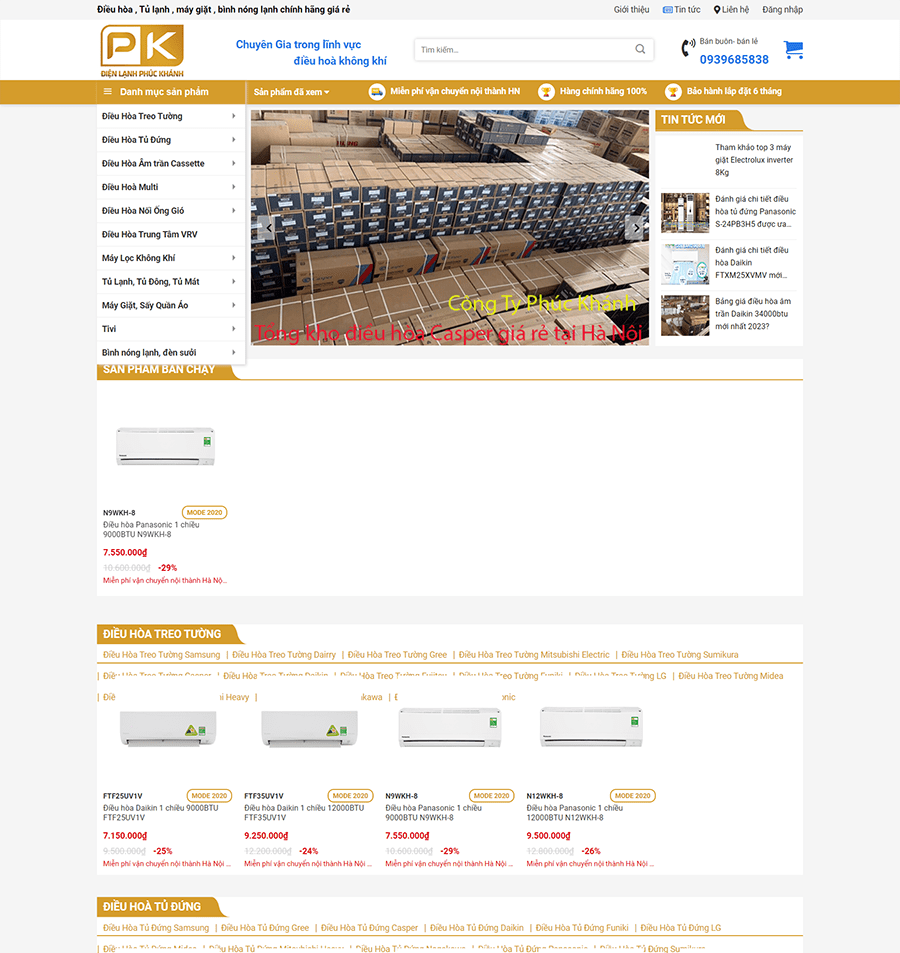Click the location pin icon beside Liên hệ
Image resolution: width=900 pixels, height=953 pixels.
click(716, 10)
